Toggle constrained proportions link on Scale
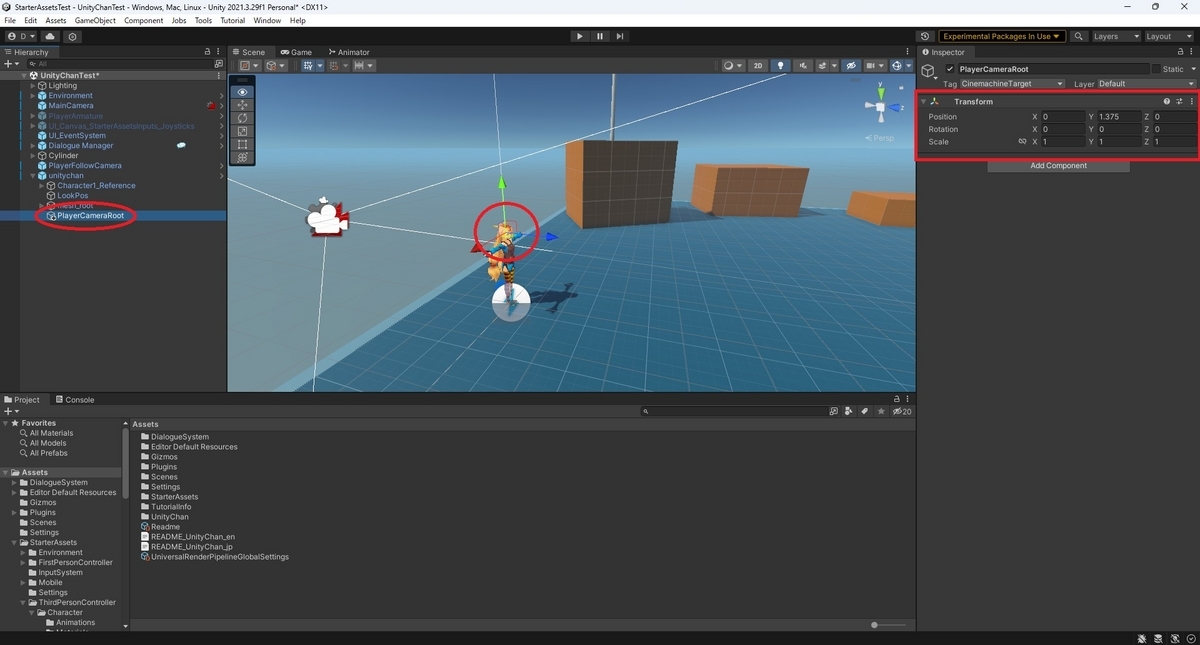The image size is (1200, 645). [x=1022, y=142]
